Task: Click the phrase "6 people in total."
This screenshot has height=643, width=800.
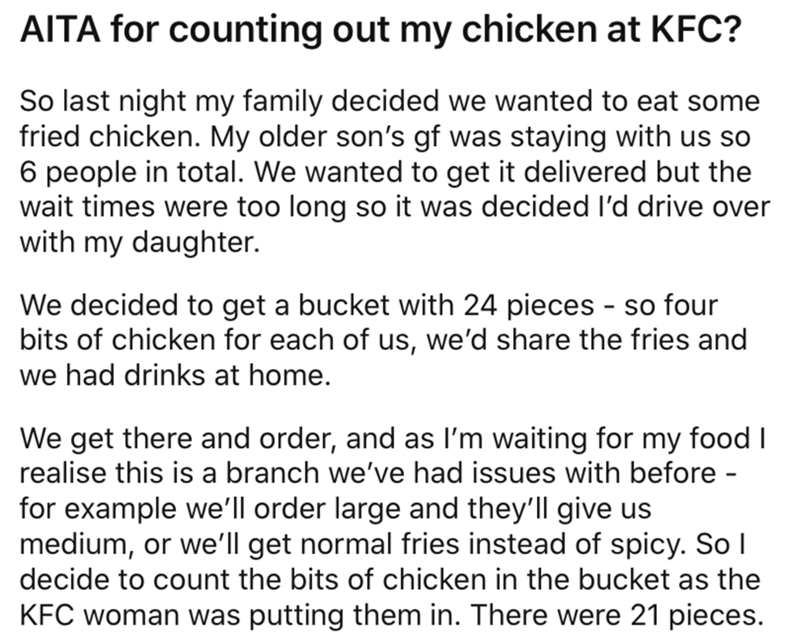Action: point(130,172)
